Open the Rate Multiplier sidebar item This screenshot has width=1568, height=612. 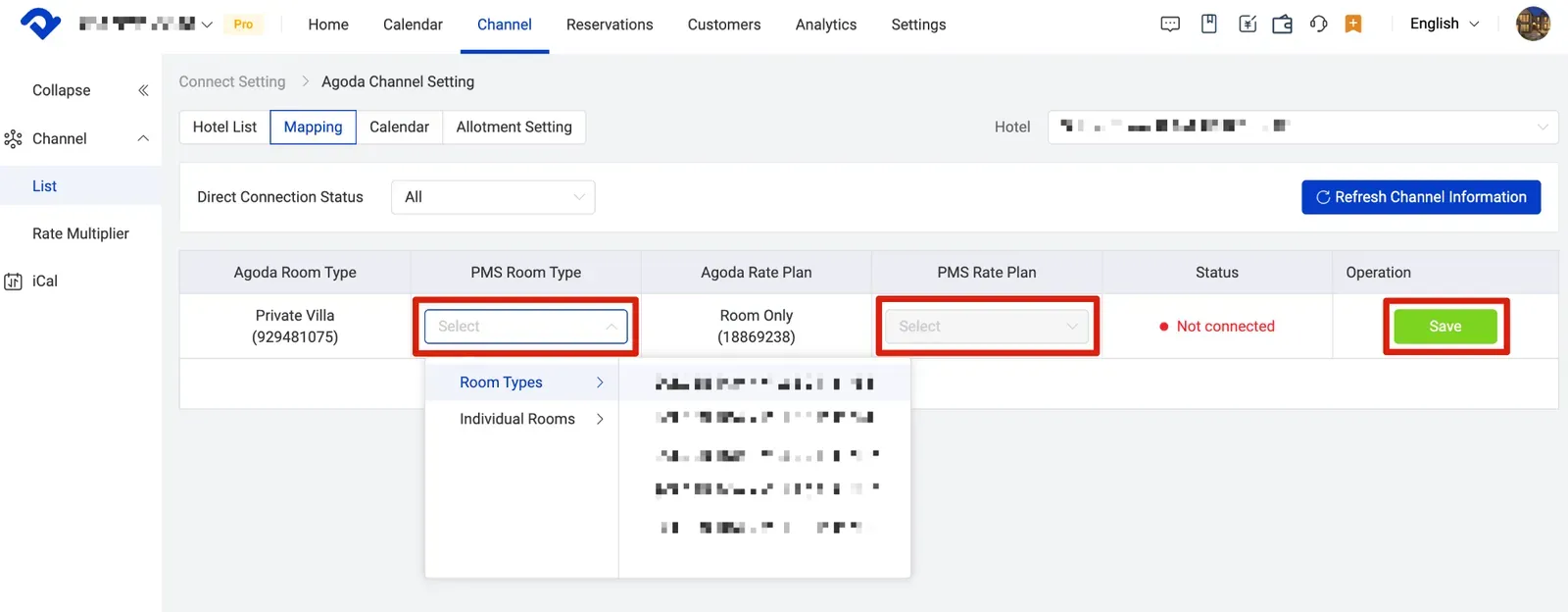click(80, 233)
